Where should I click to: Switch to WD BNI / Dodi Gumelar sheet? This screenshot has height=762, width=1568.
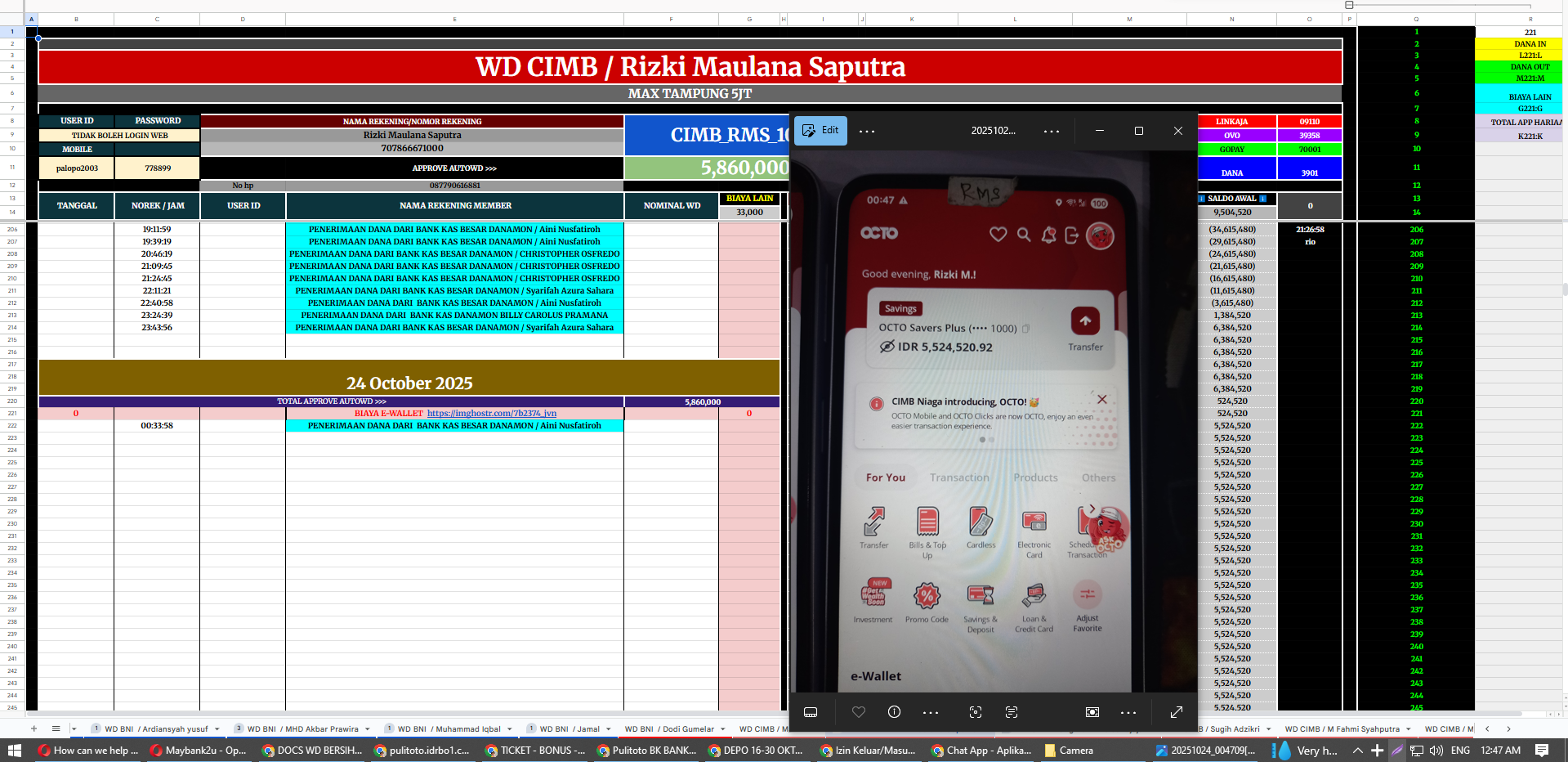(669, 729)
